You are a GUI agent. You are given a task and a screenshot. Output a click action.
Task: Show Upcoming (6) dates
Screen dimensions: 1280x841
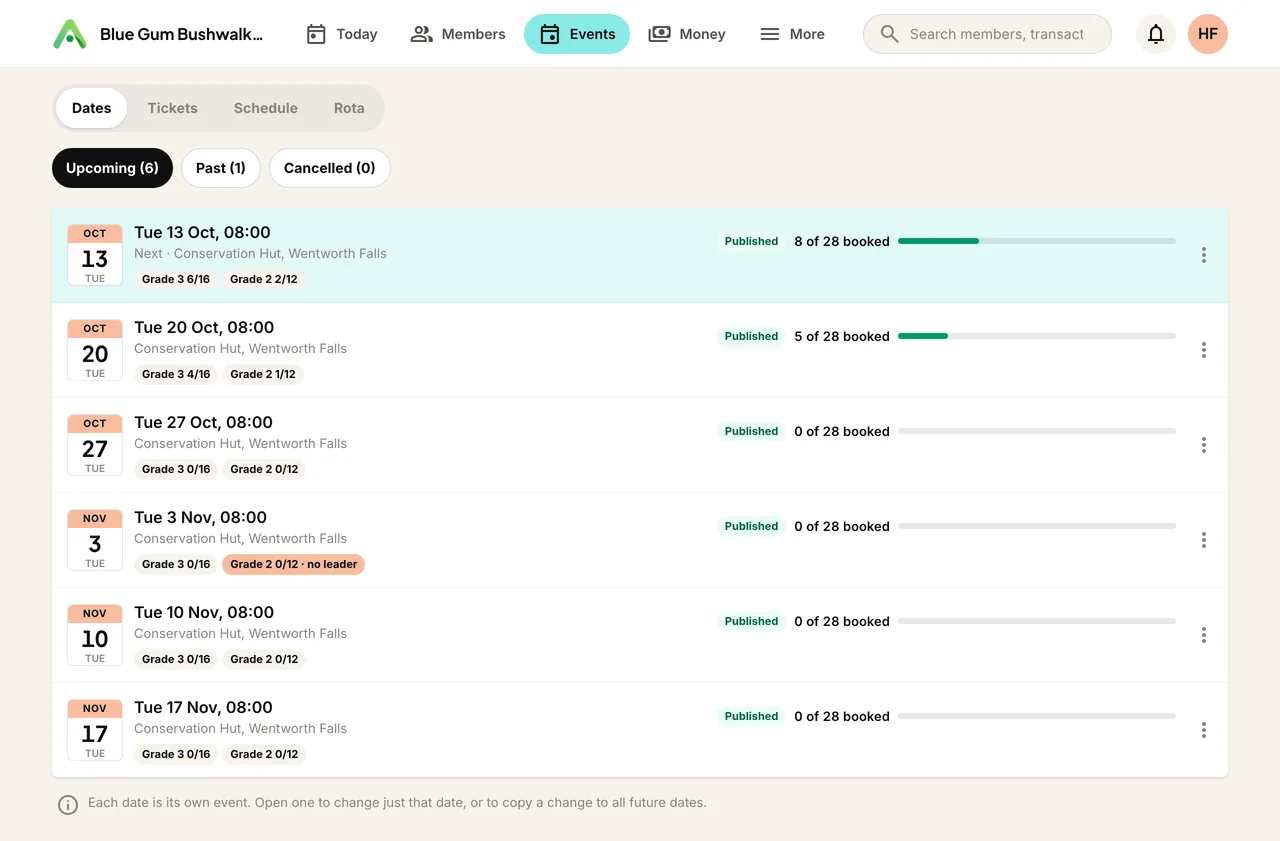(x=112, y=168)
